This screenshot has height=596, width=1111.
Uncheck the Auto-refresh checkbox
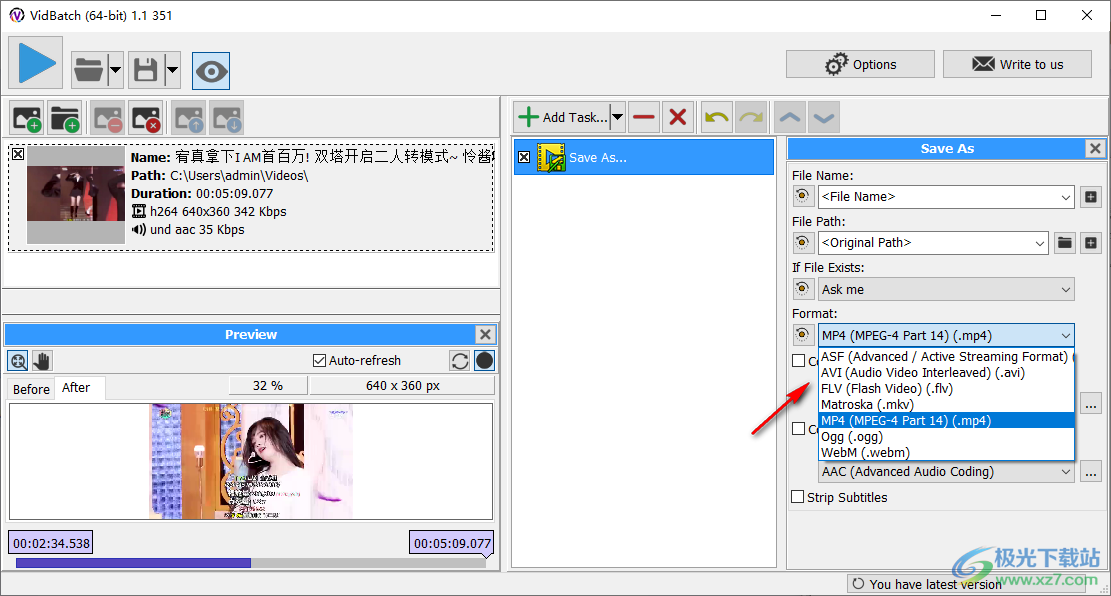click(x=320, y=361)
